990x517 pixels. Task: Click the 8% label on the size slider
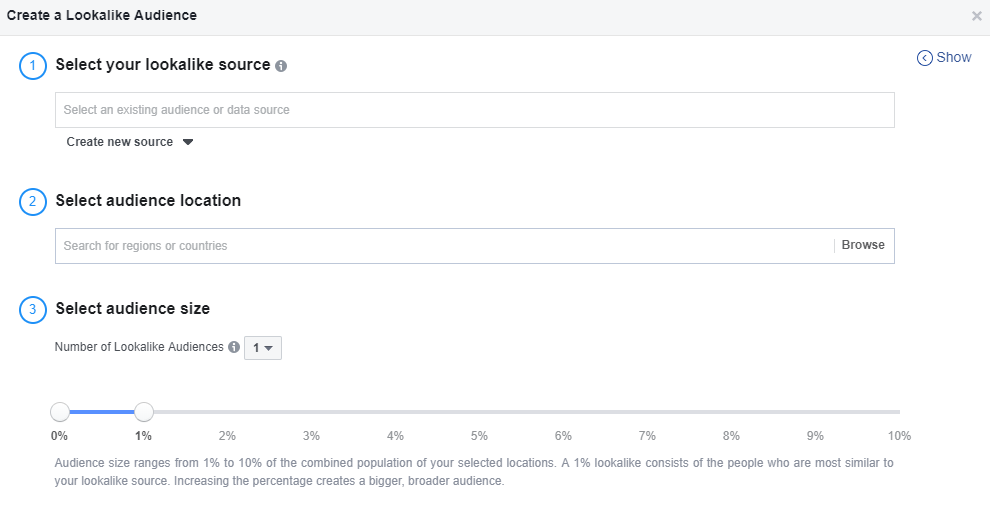click(731, 436)
